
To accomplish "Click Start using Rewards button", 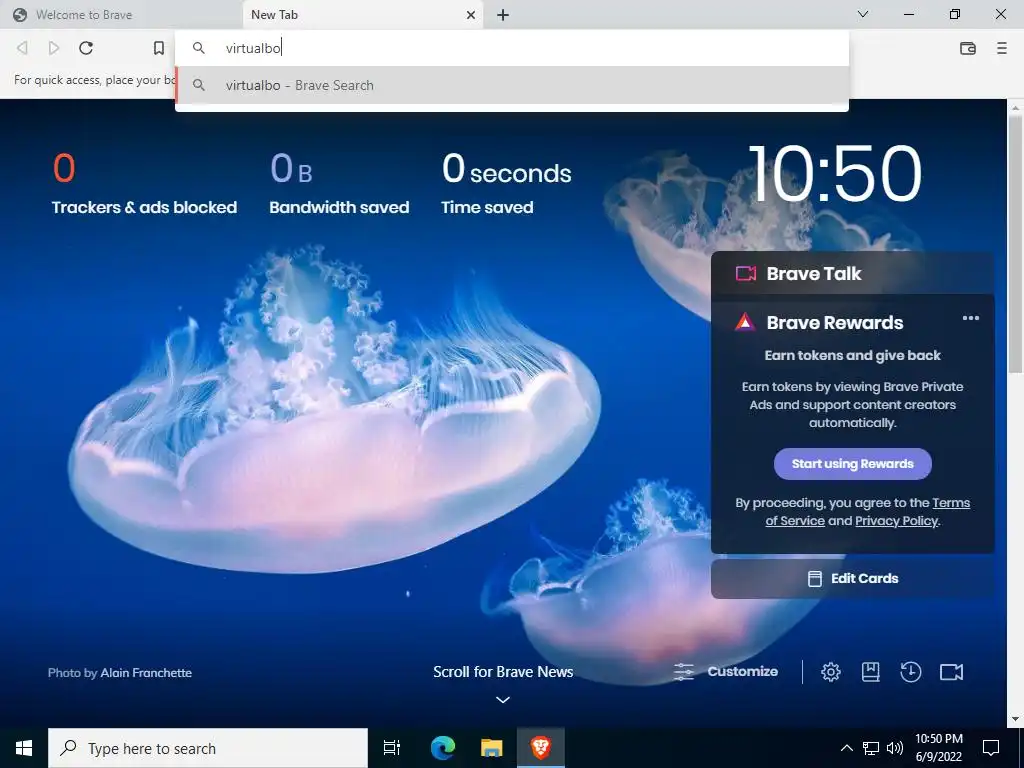I will coord(852,464).
